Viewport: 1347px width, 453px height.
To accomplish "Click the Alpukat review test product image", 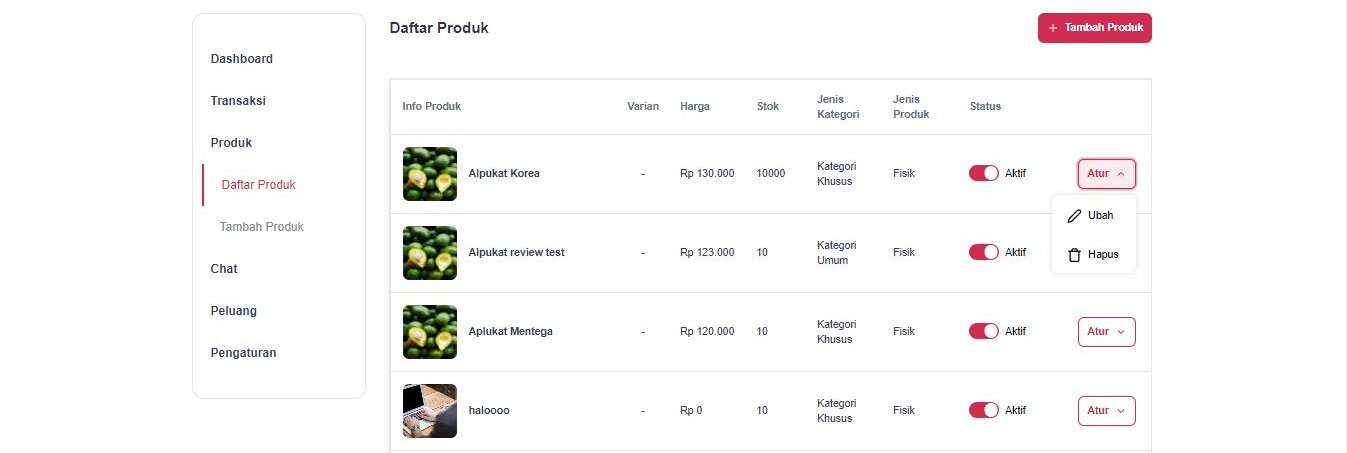I will pyautogui.click(x=430, y=253).
